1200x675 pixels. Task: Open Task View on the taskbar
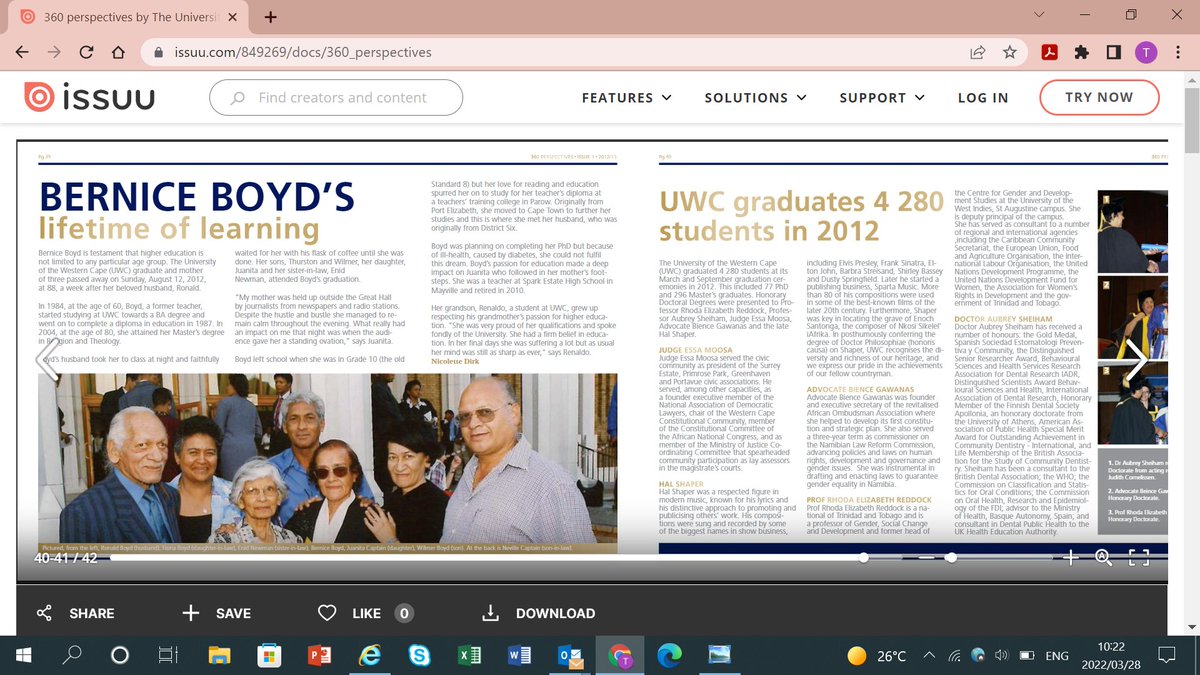(x=167, y=655)
